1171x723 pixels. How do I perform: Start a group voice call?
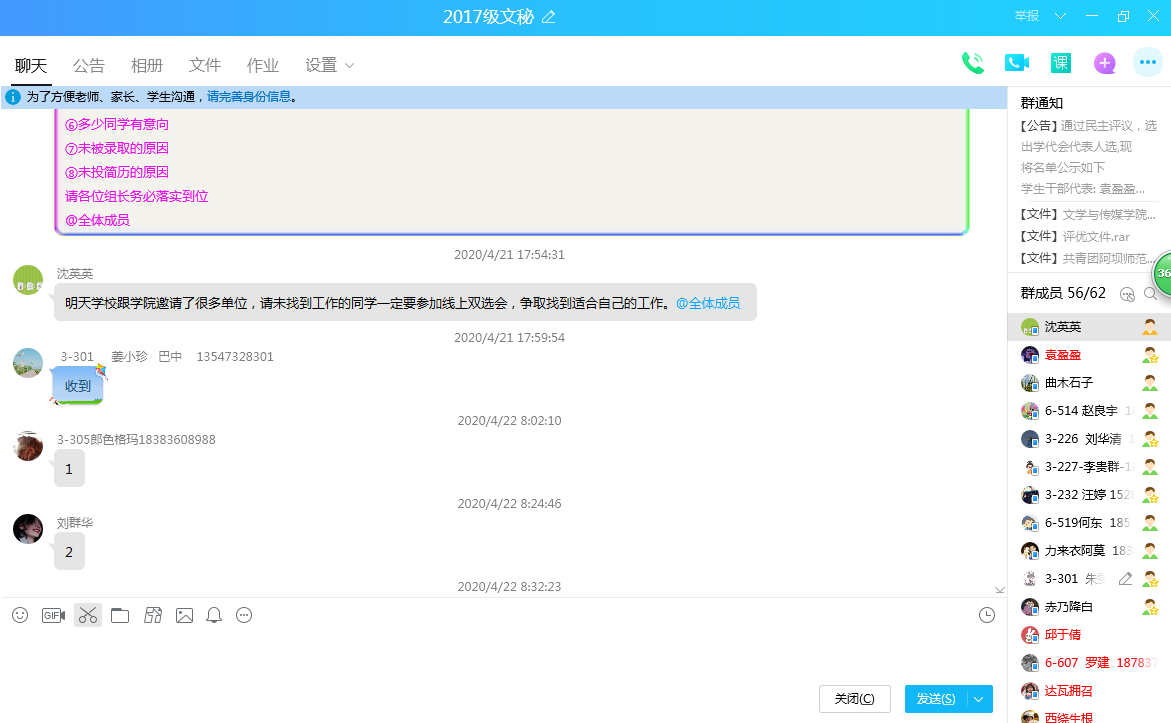pos(972,63)
